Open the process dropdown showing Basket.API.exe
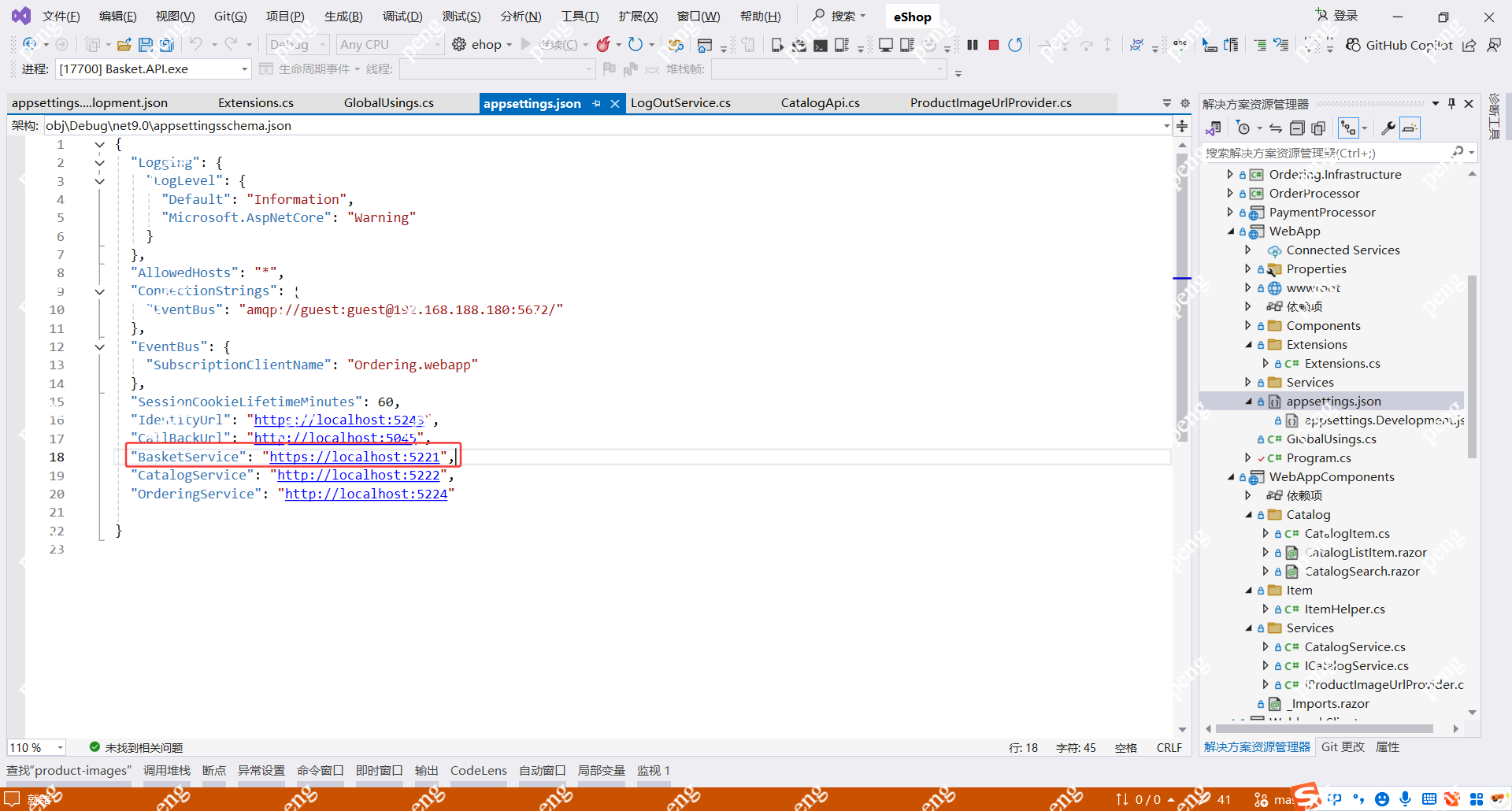The width and height of the screenshot is (1512, 811). (x=153, y=69)
